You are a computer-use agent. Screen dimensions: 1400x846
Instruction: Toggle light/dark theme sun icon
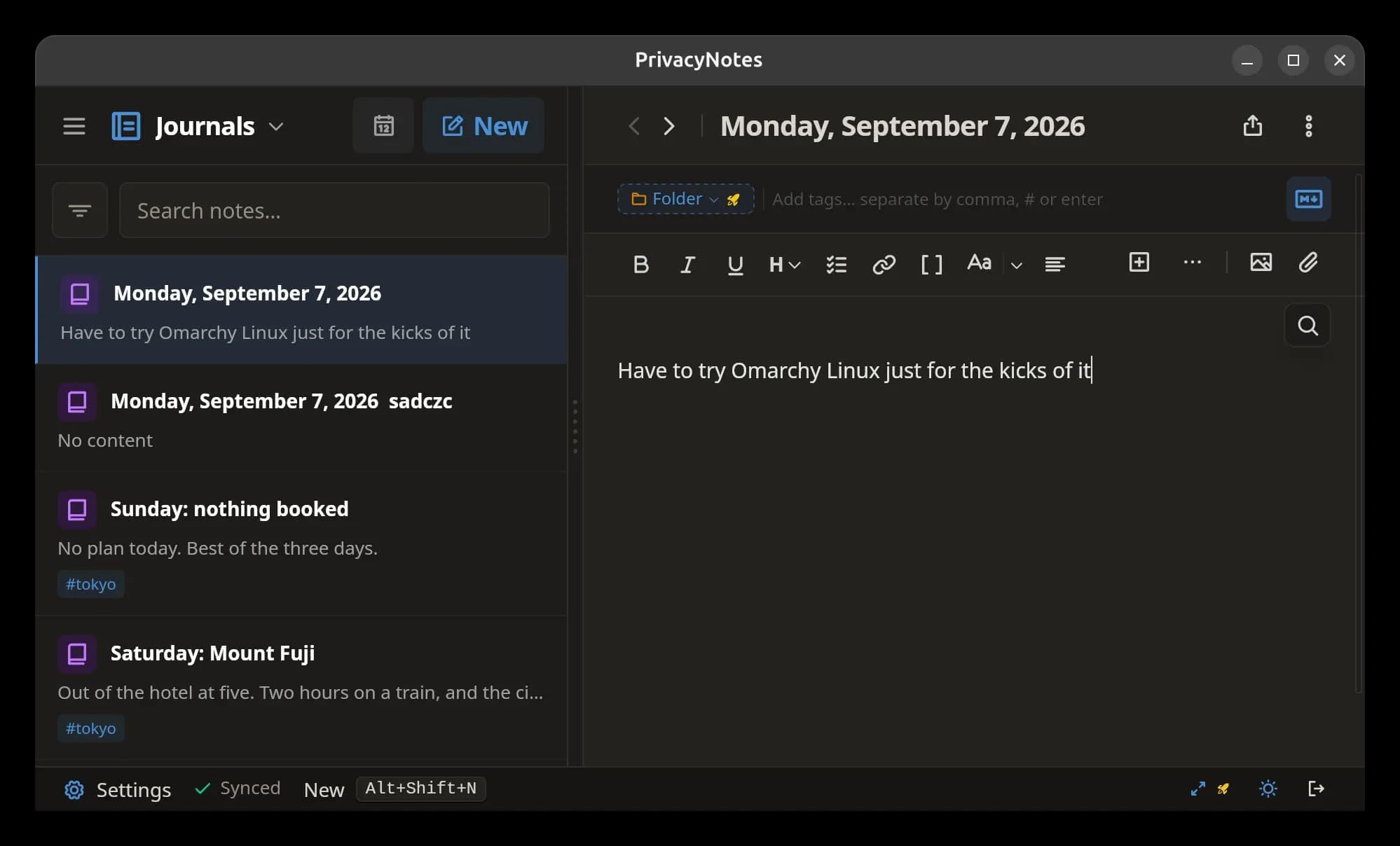tap(1268, 789)
